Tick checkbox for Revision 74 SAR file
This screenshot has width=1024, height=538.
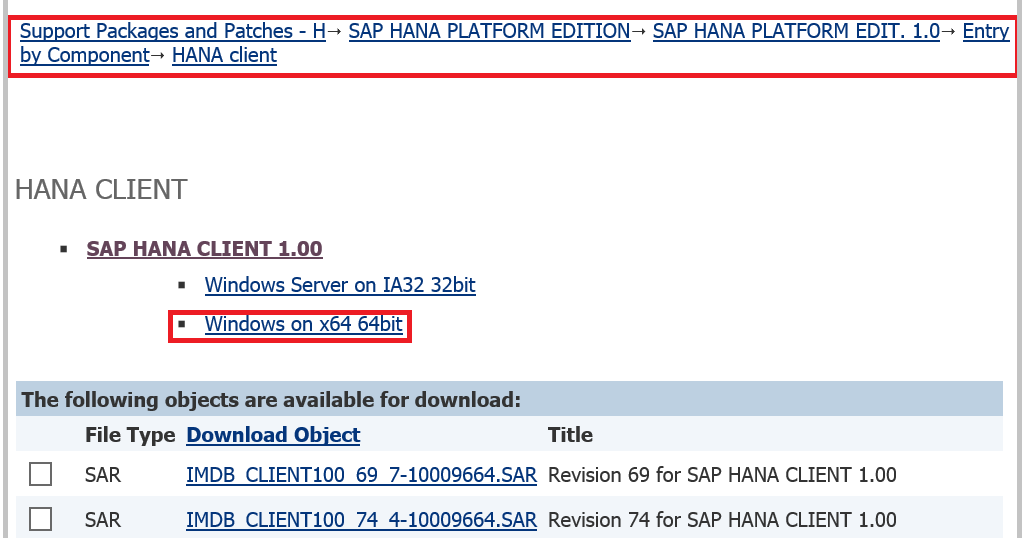coord(40,520)
